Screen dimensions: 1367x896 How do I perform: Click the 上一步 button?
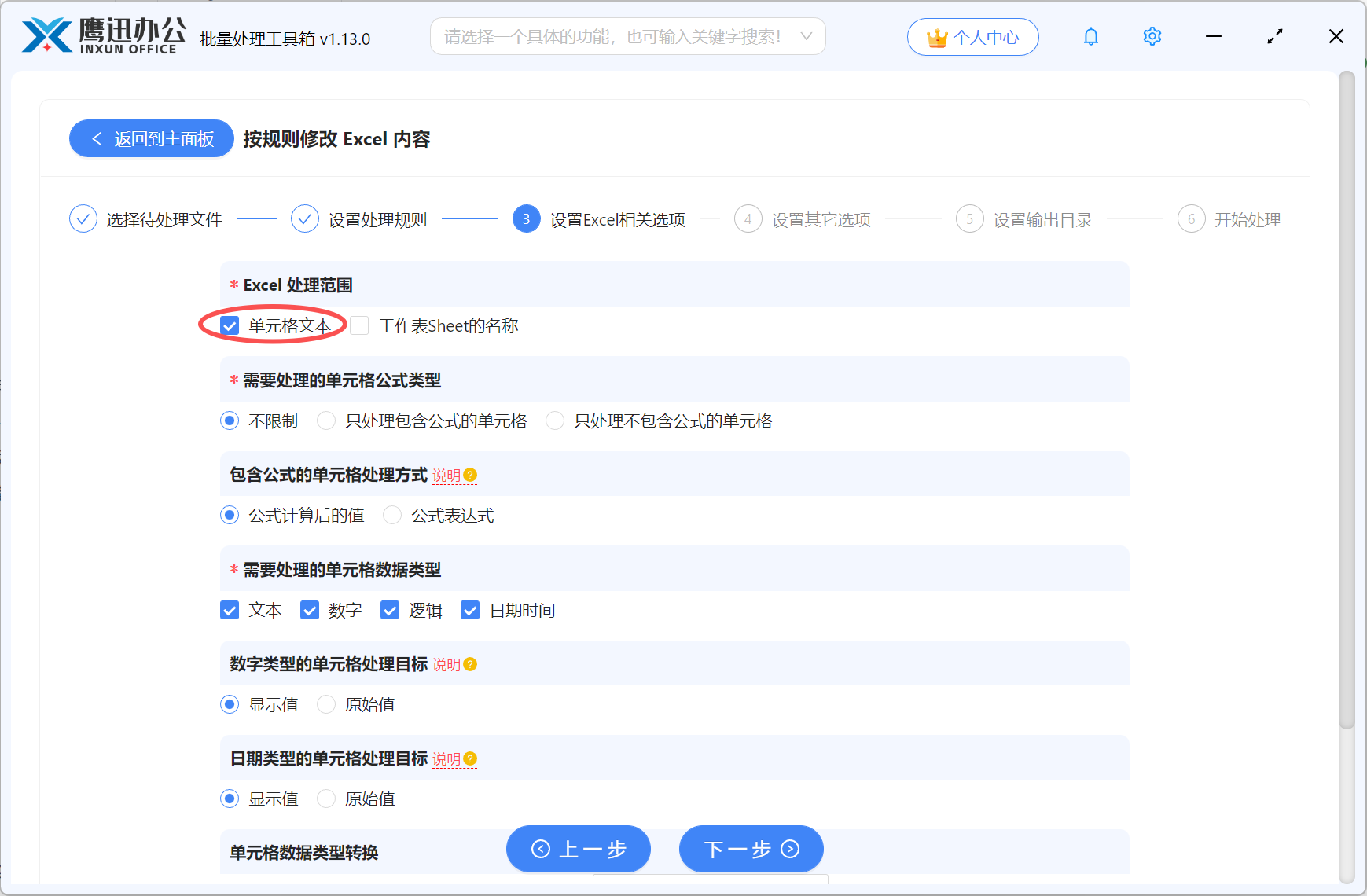tap(578, 849)
